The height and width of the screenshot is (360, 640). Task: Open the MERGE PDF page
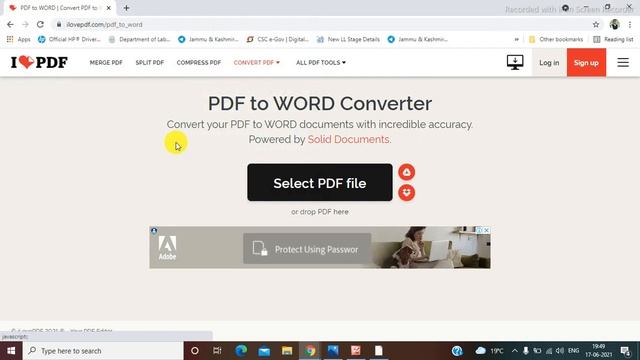pos(106,62)
